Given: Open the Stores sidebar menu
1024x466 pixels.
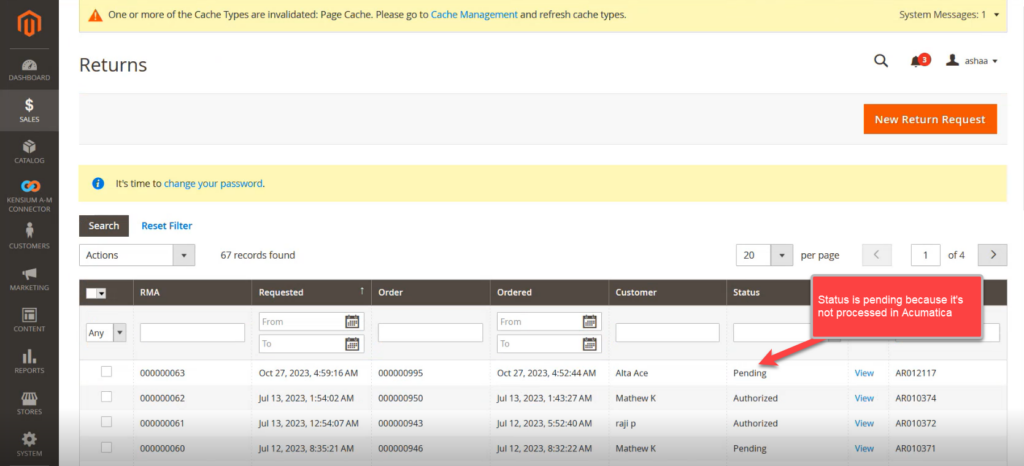Looking at the screenshot, I should pyautogui.click(x=29, y=403).
